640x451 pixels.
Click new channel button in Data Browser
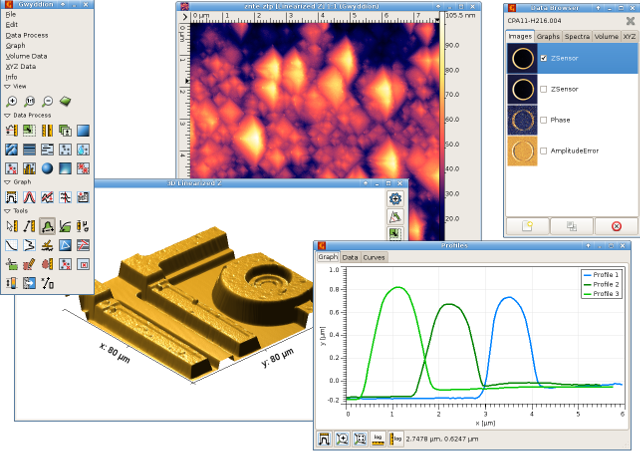coord(527,226)
